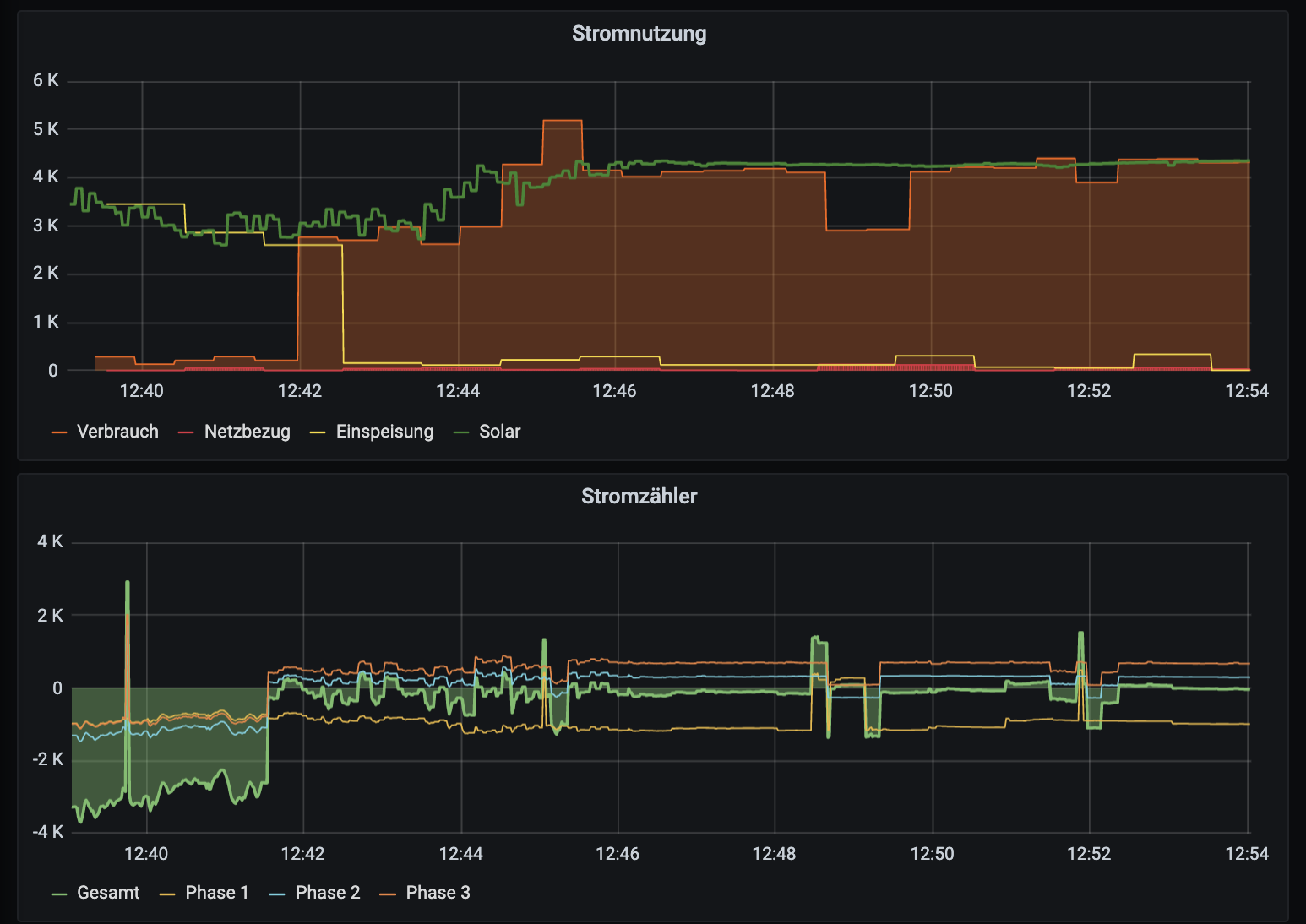Click the Verbrauch peak above 5 K
Screen dimensions: 1306x924
pyautogui.click(x=562, y=122)
